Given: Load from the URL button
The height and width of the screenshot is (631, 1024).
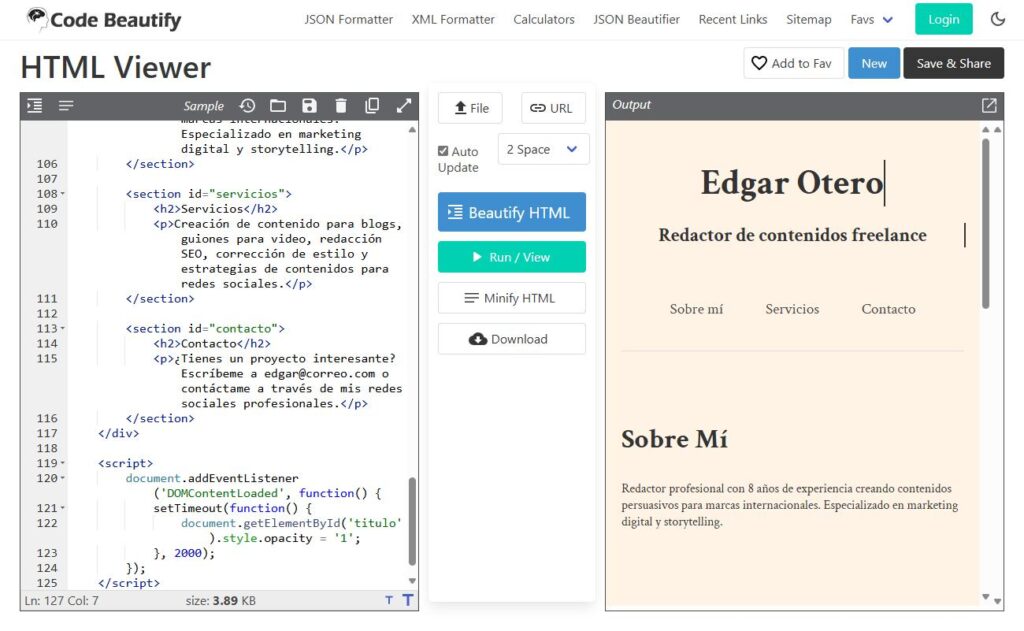Looking at the screenshot, I should tap(553, 108).
